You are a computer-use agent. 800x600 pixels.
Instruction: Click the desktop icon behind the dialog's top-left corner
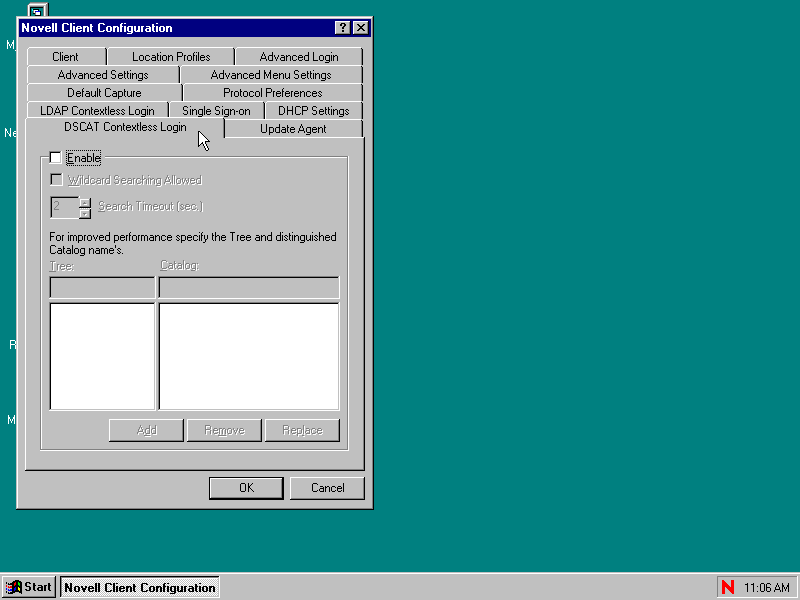point(38,10)
